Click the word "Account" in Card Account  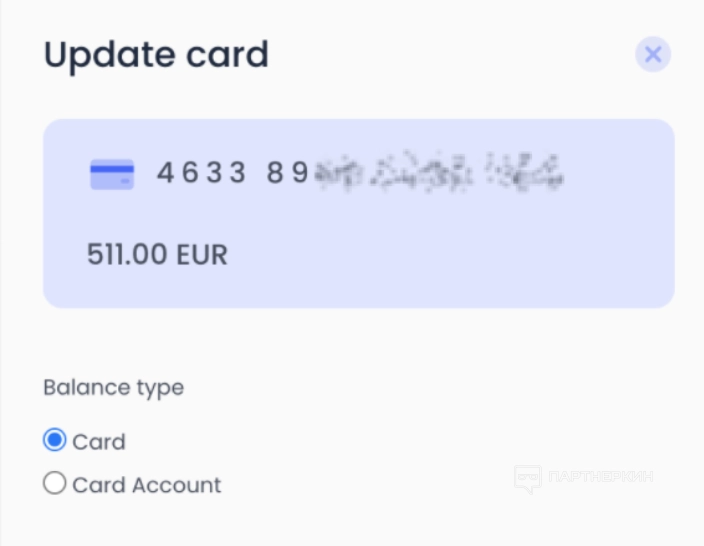176,485
